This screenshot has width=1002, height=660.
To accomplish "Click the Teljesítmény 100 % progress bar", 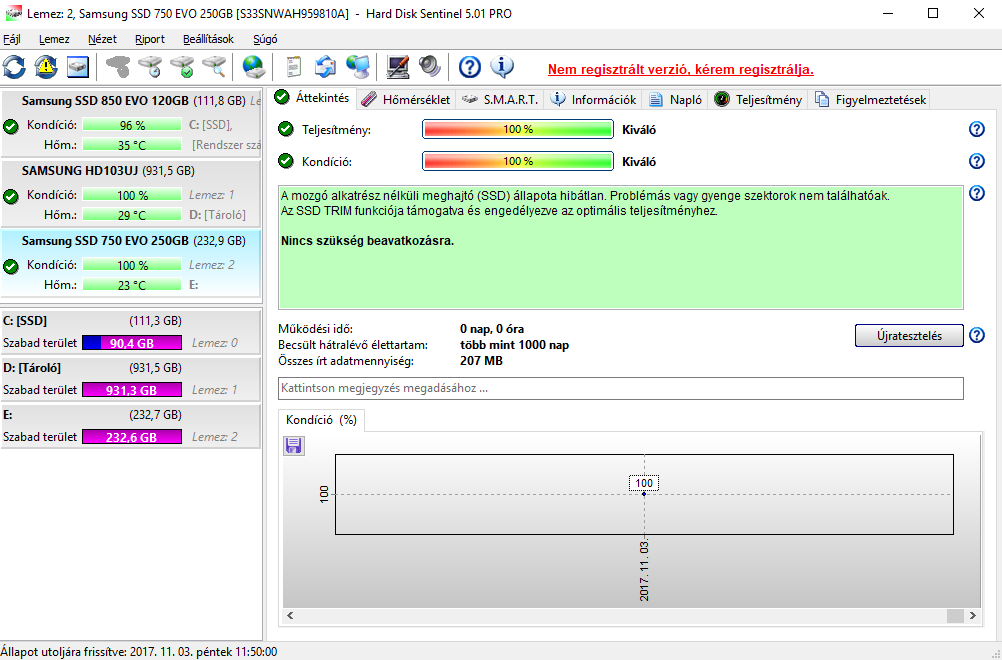I will (518, 129).
